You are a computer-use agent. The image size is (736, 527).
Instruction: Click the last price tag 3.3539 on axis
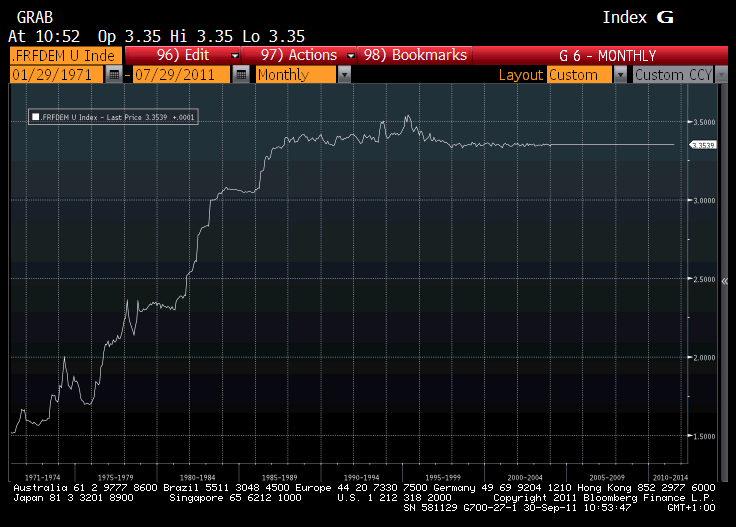pyautogui.click(x=703, y=145)
